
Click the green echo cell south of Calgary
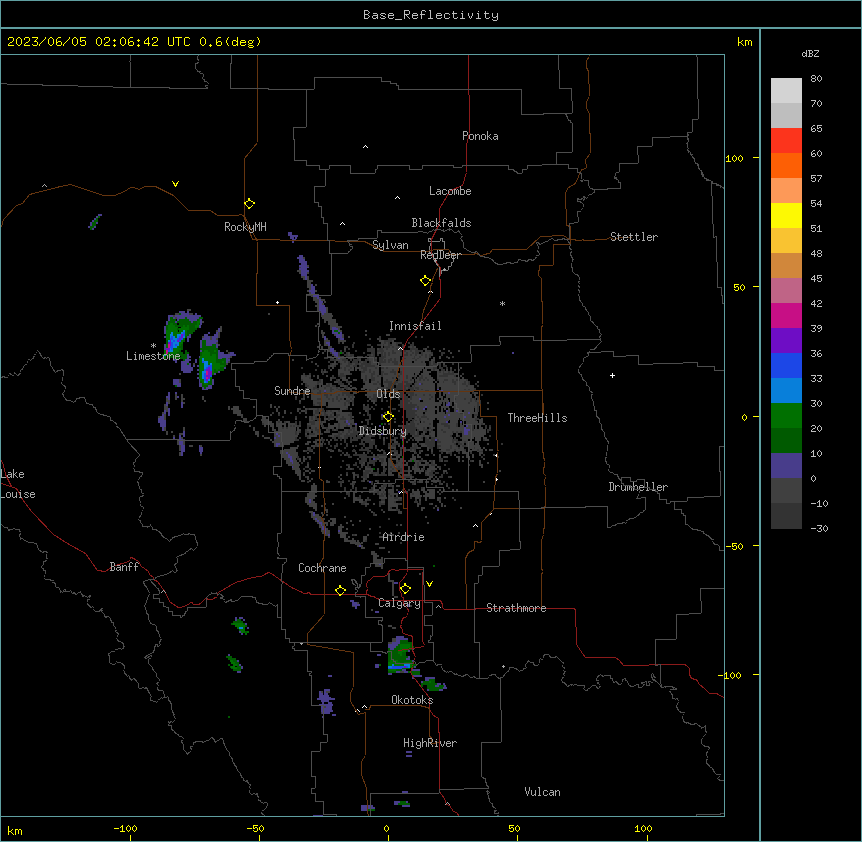point(401,655)
